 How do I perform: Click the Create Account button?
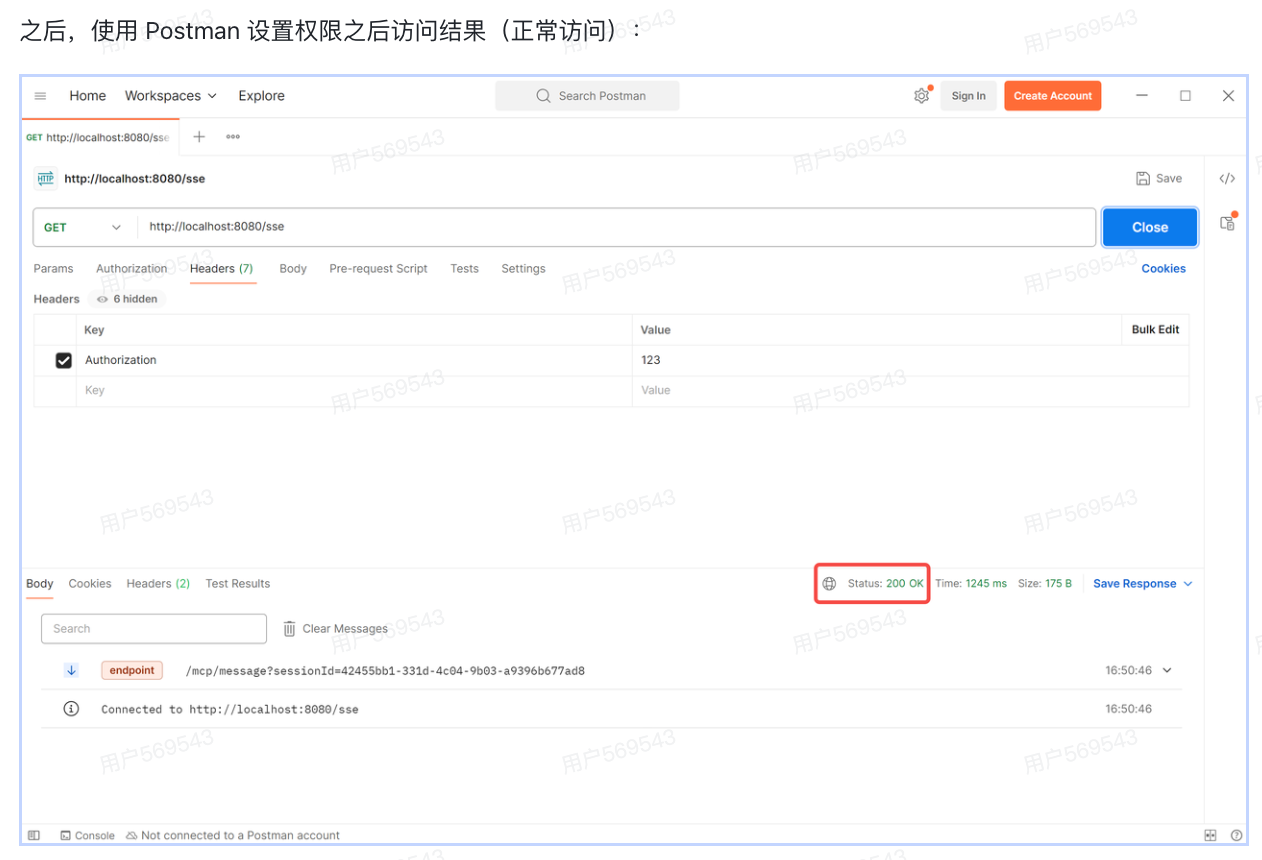1052,96
